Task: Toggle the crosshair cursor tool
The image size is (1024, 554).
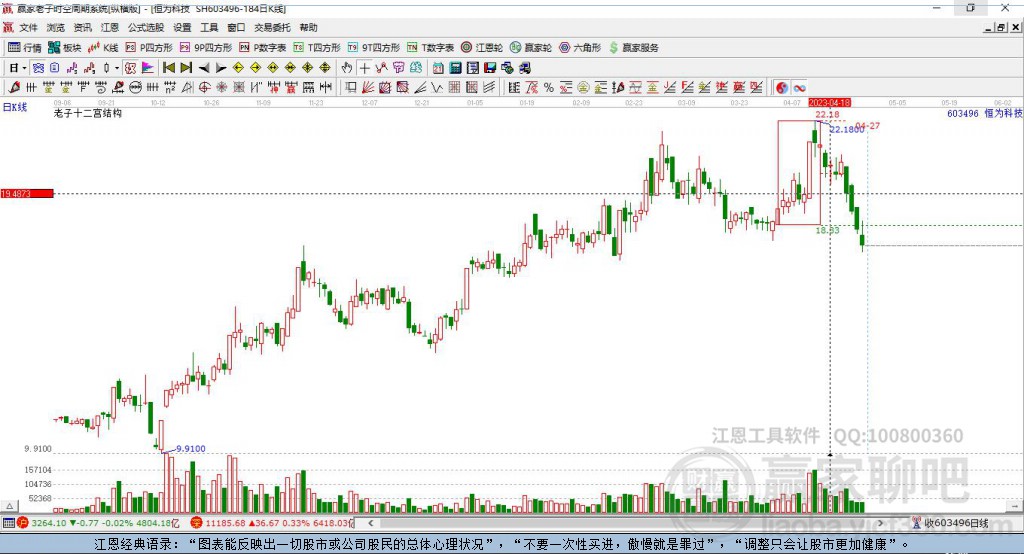Action: [364, 68]
